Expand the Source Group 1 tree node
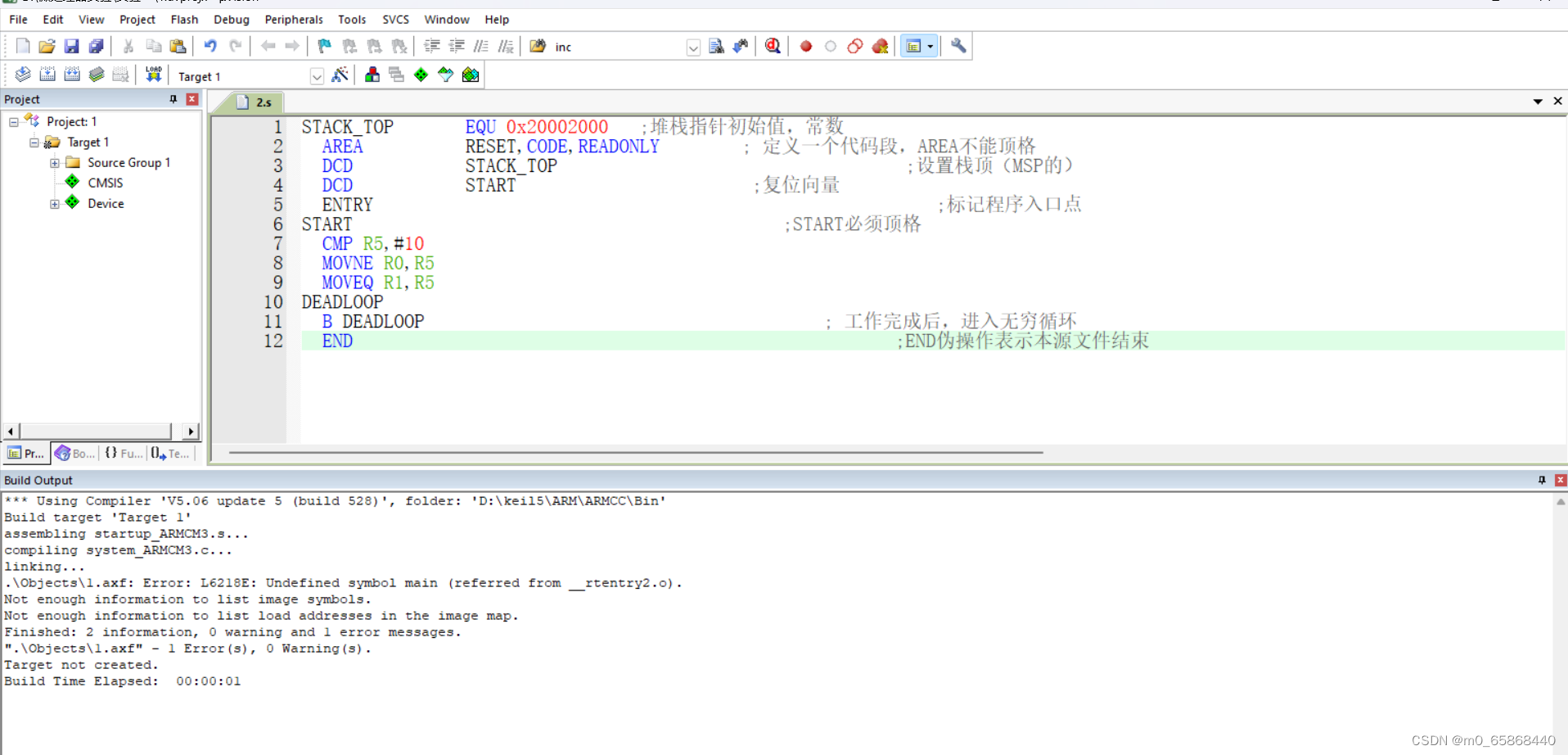1568x755 pixels. pos(54,162)
